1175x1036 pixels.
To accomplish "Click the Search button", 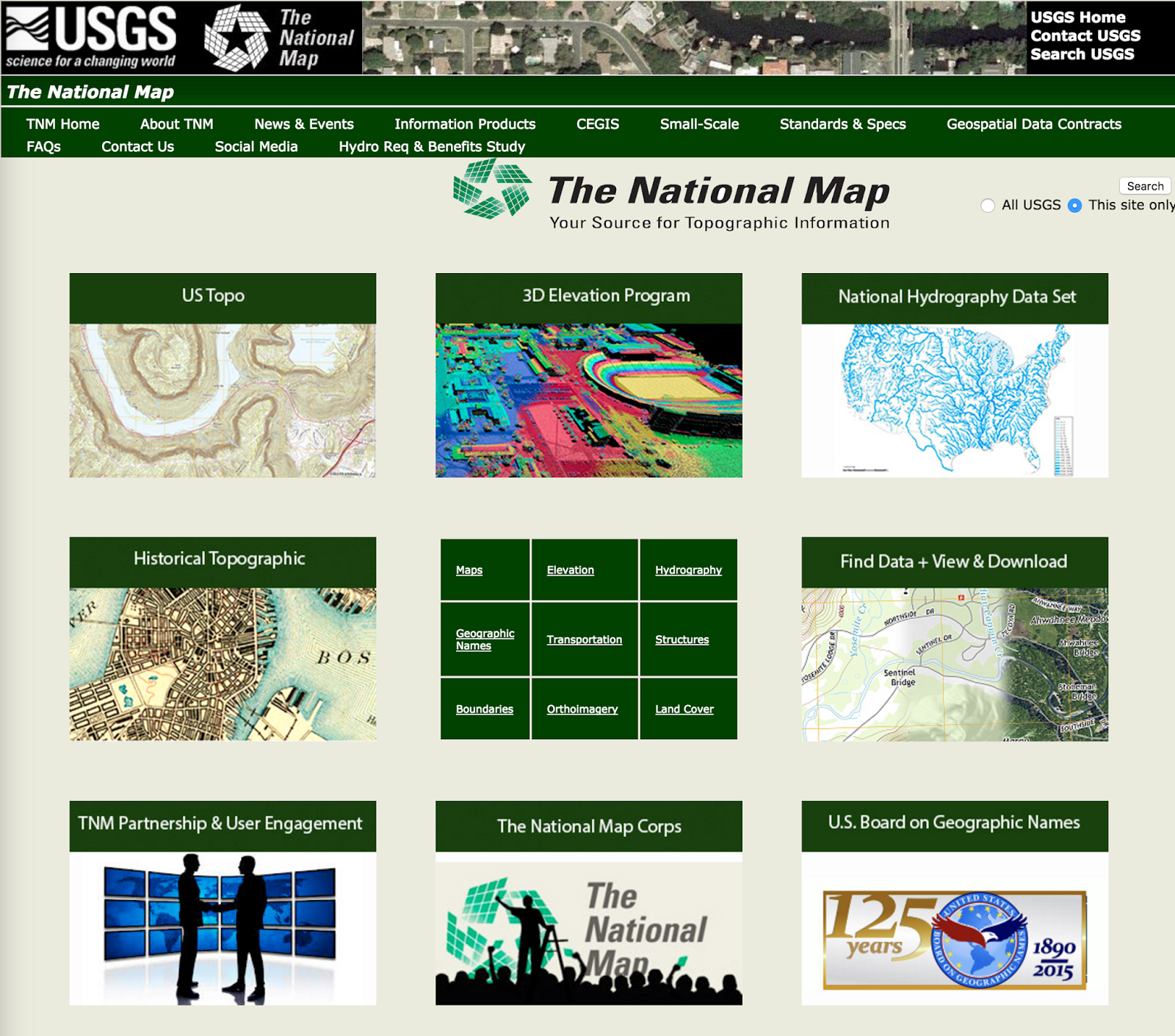I will (1144, 186).
